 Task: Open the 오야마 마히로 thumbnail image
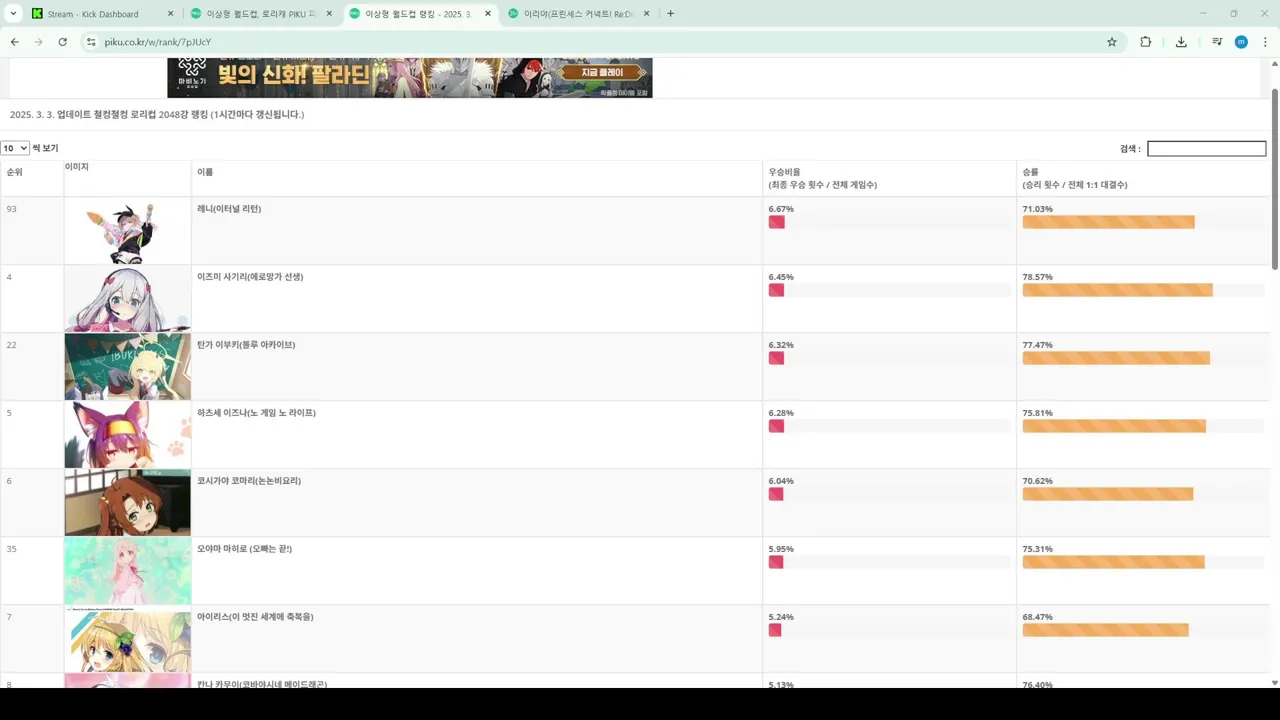pos(128,571)
